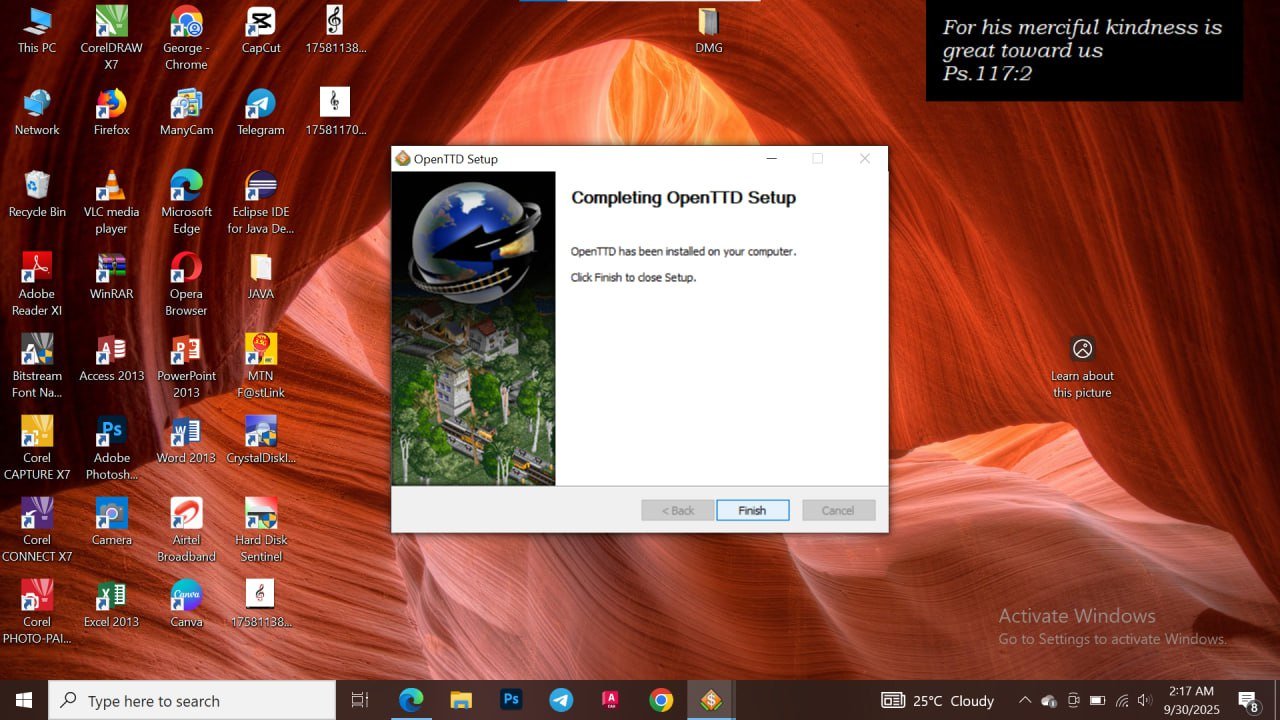Select the JAVA folder on the desktop
Viewport: 1280px width, 720px height.
coord(261,276)
